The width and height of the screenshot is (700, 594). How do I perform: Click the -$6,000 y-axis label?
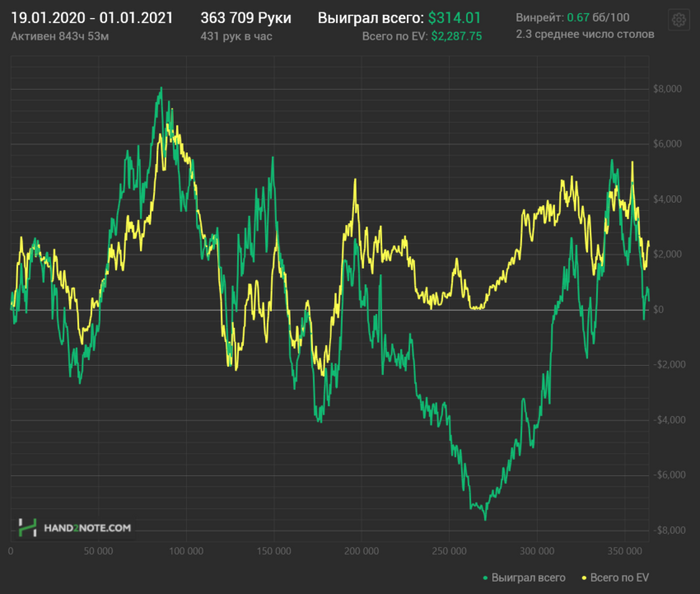tap(669, 474)
